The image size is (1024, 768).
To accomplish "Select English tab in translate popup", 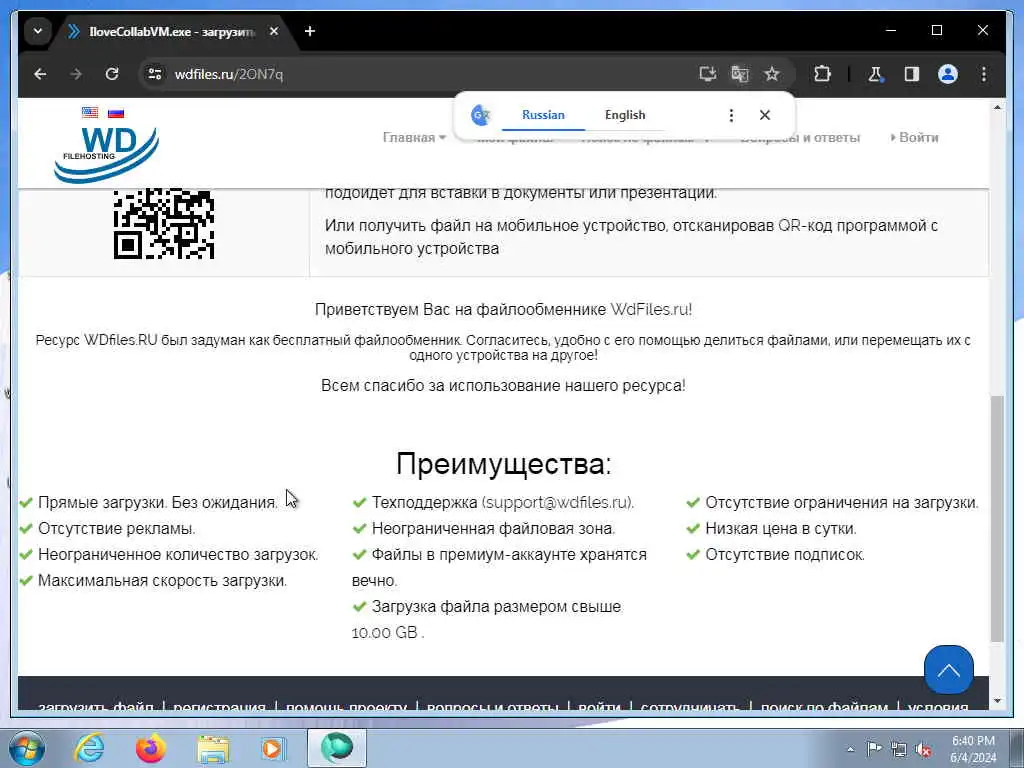I will click(x=625, y=115).
